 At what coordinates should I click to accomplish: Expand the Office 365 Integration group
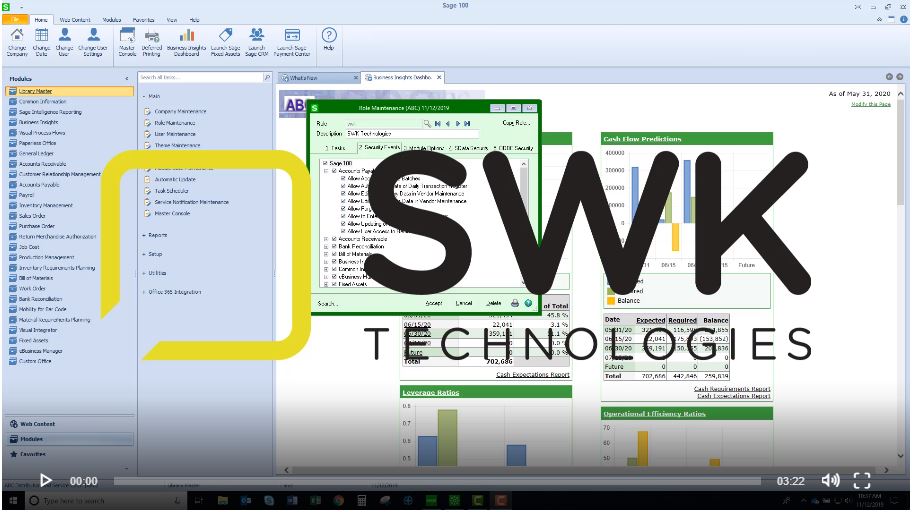coord(144,292)
